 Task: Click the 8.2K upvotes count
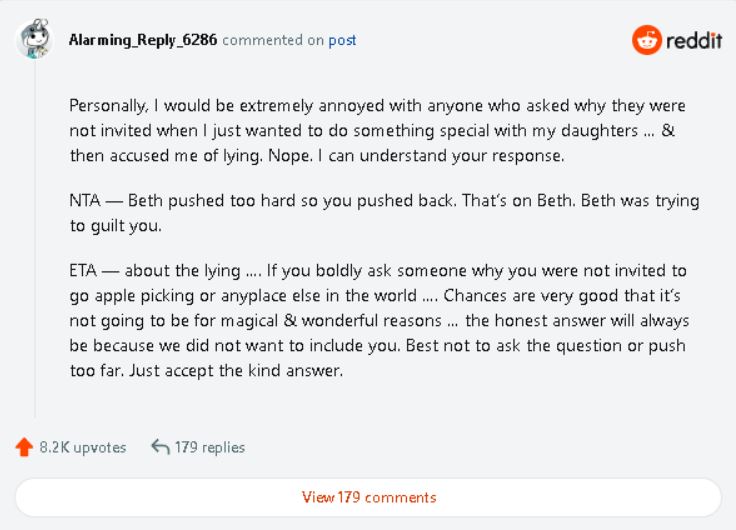pyautogui.click(x=83, y=447)
